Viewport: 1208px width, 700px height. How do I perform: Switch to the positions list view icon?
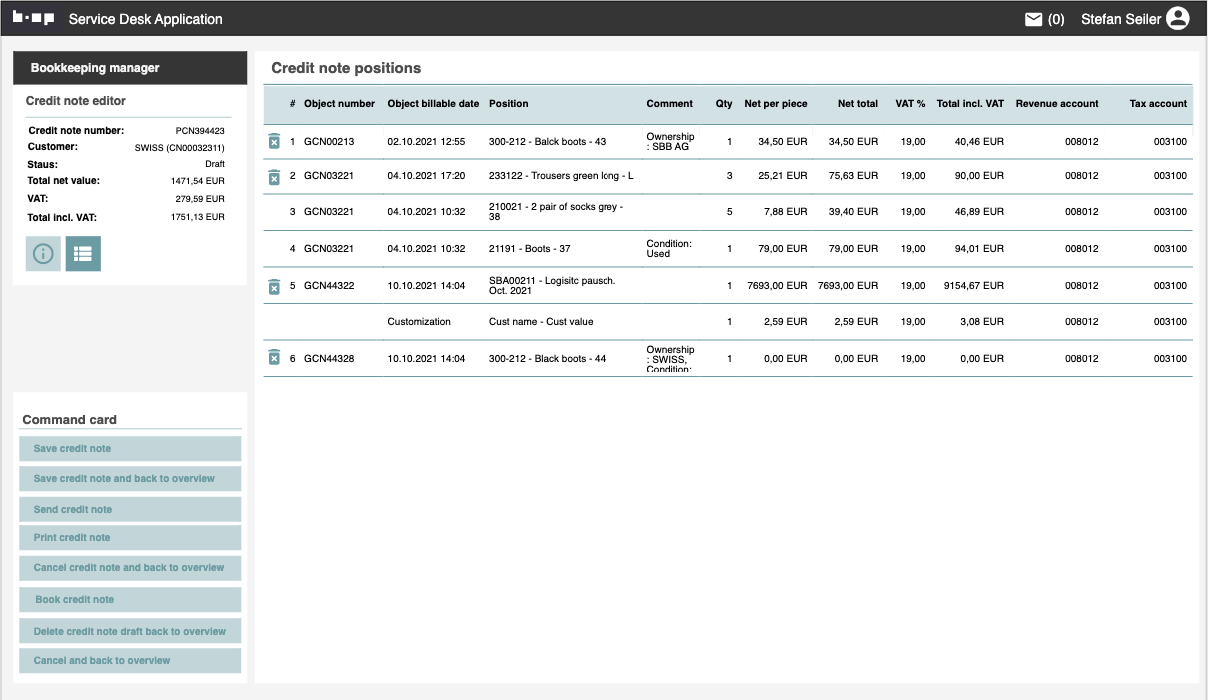[x=83, y=254]
